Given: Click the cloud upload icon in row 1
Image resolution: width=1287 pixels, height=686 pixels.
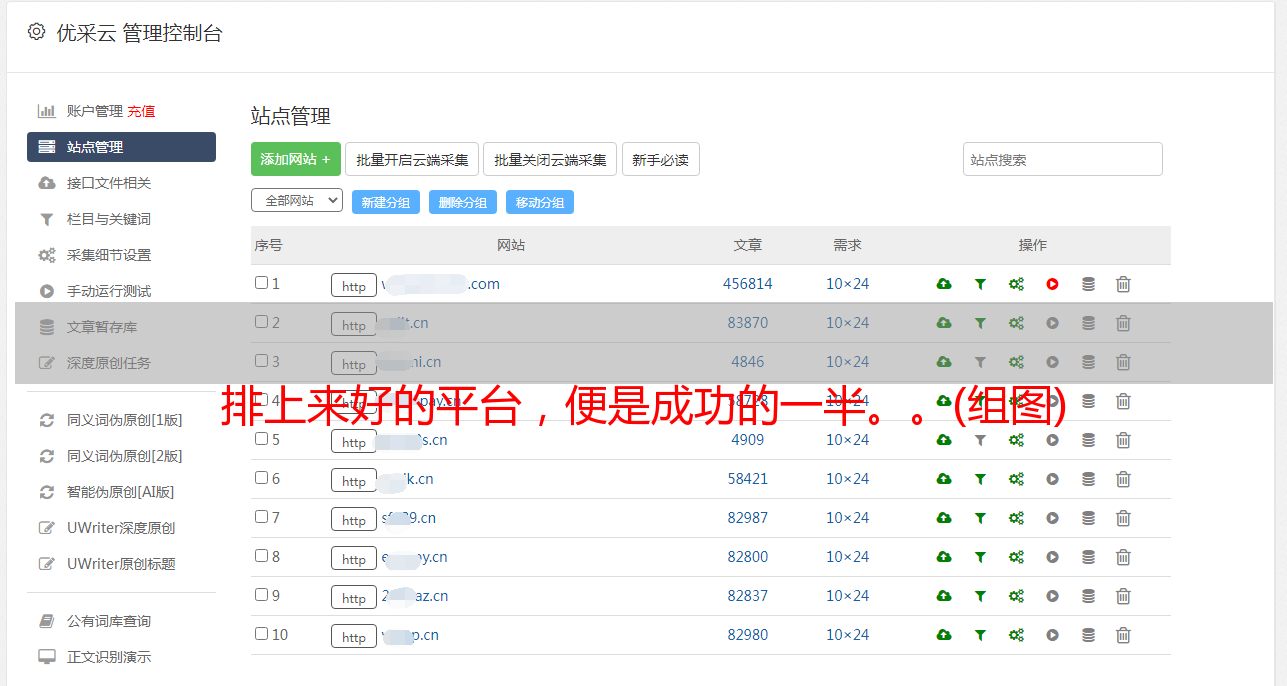Looking at the screenshot, I should pos(944,284).
